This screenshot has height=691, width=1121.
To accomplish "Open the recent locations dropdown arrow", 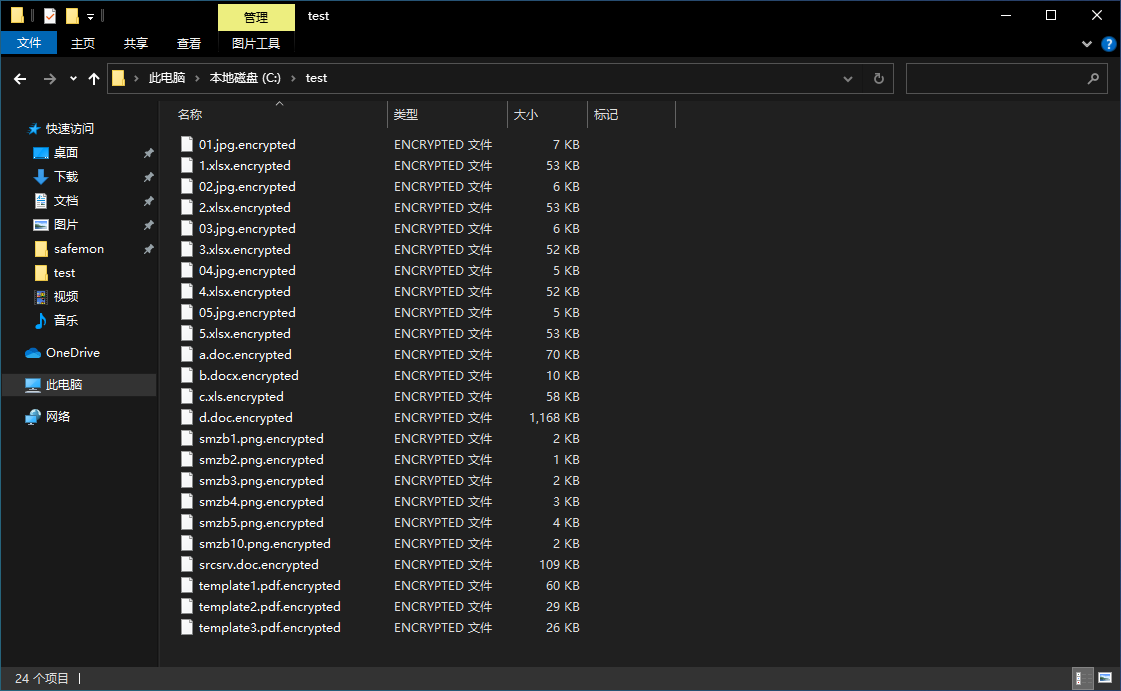I will click(x=73, y=79).
